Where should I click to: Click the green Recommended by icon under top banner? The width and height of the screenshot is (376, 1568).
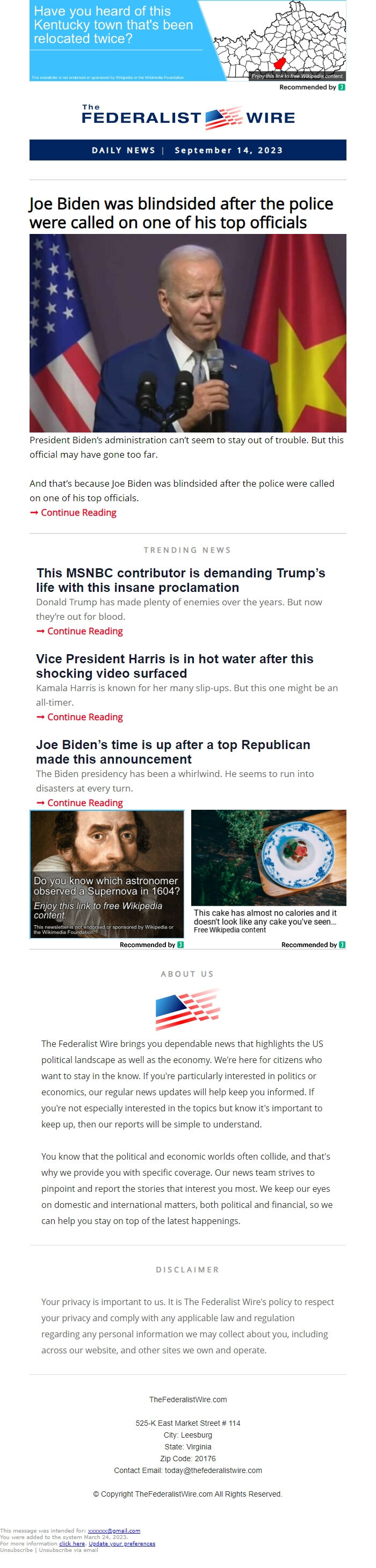click(x=342, y=87)
